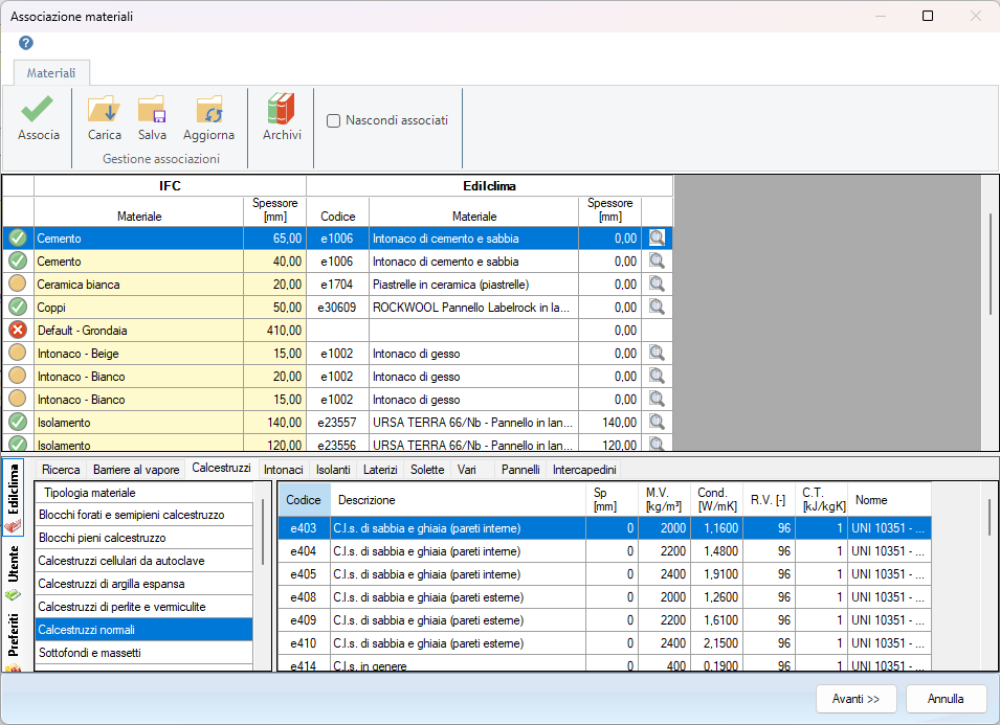The height and width of the screenshot is (725, 1000).
Task: Select 'Calcestruzzi normali' in the type list
Action: pos(144,629)
